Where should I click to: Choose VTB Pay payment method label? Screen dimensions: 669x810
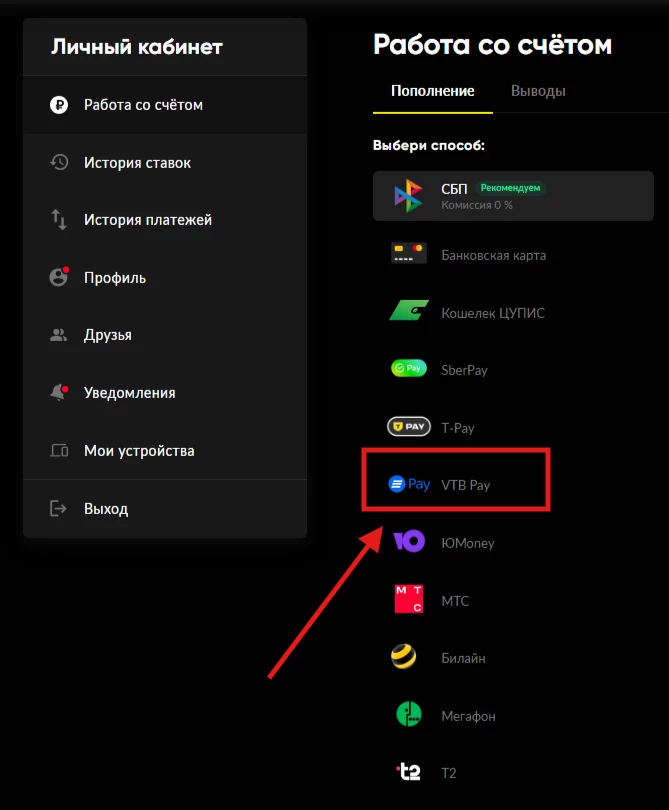tap(465, 486)
